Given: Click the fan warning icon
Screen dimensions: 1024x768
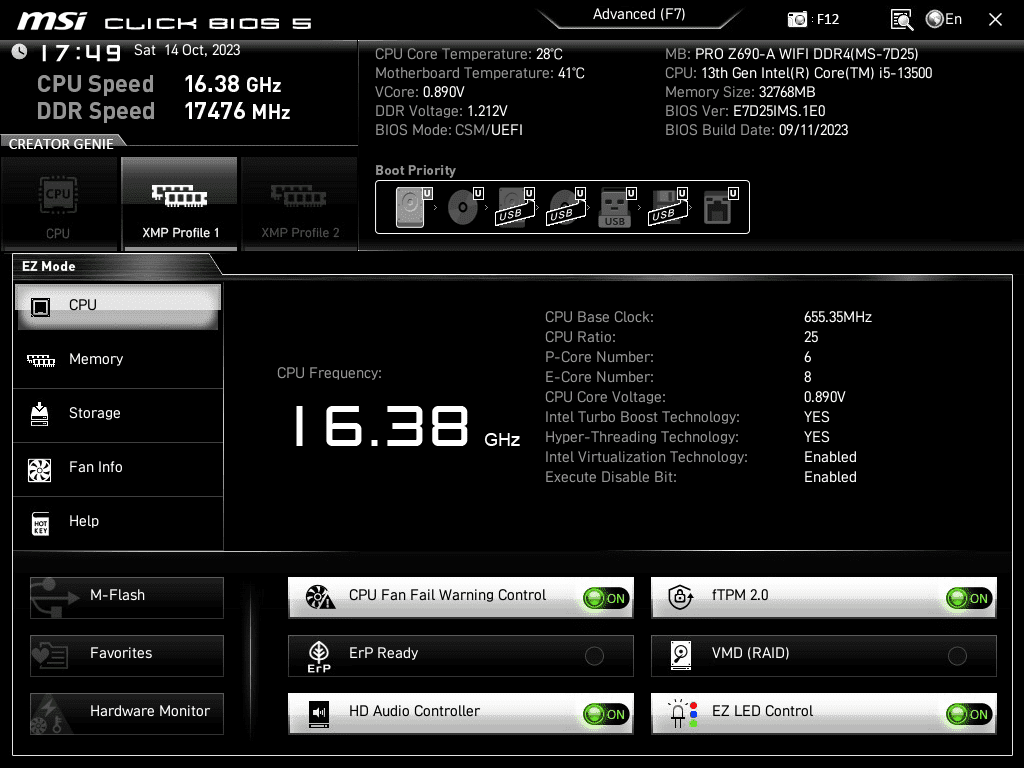Looking at the screenshot, I should [x=320, y=597].
